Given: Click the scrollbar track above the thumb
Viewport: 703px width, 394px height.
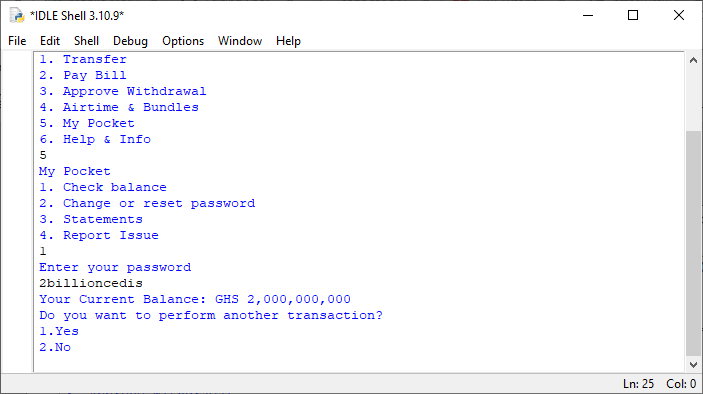Looking at the screenshot, I should pyautogui.click(x=693, y=99).
